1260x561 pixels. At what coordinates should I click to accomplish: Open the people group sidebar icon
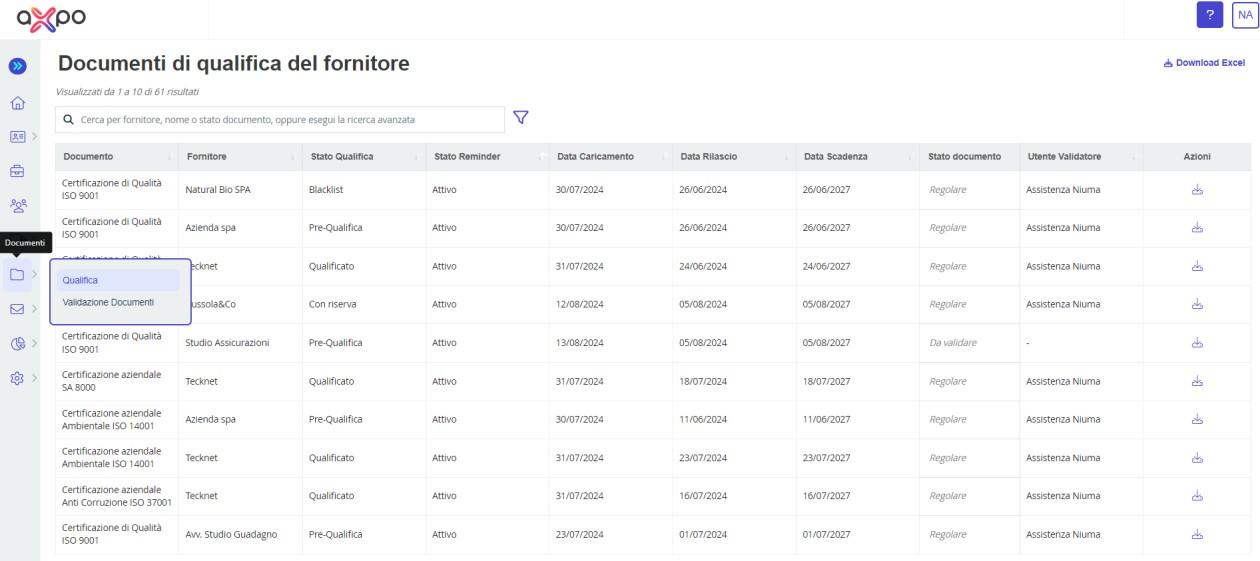17,206
